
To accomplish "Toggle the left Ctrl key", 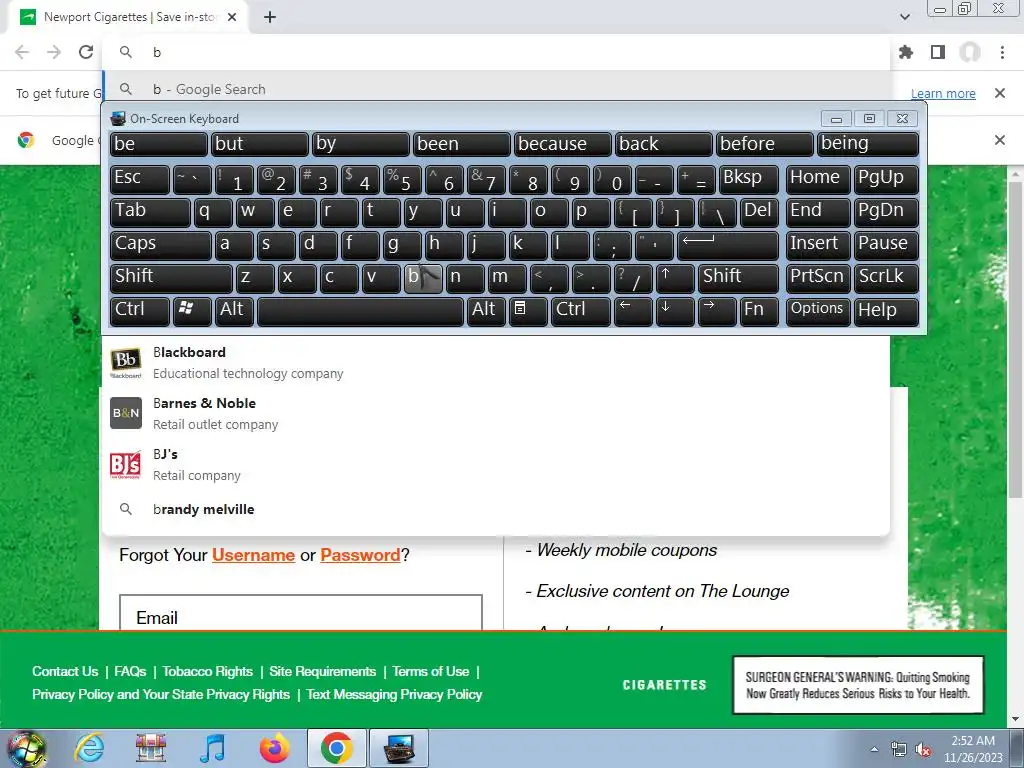I will click(140, 310).
